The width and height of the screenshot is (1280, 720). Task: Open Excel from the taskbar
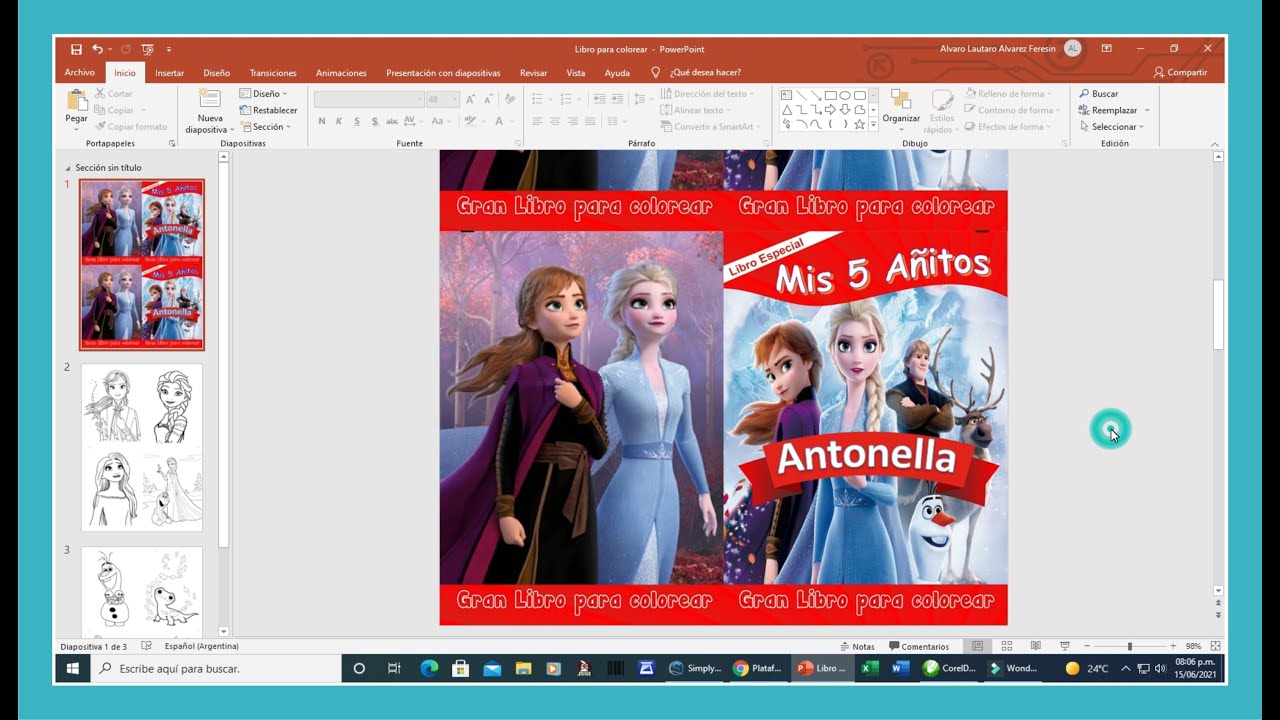pyautogui.click(x=870, y=668)
